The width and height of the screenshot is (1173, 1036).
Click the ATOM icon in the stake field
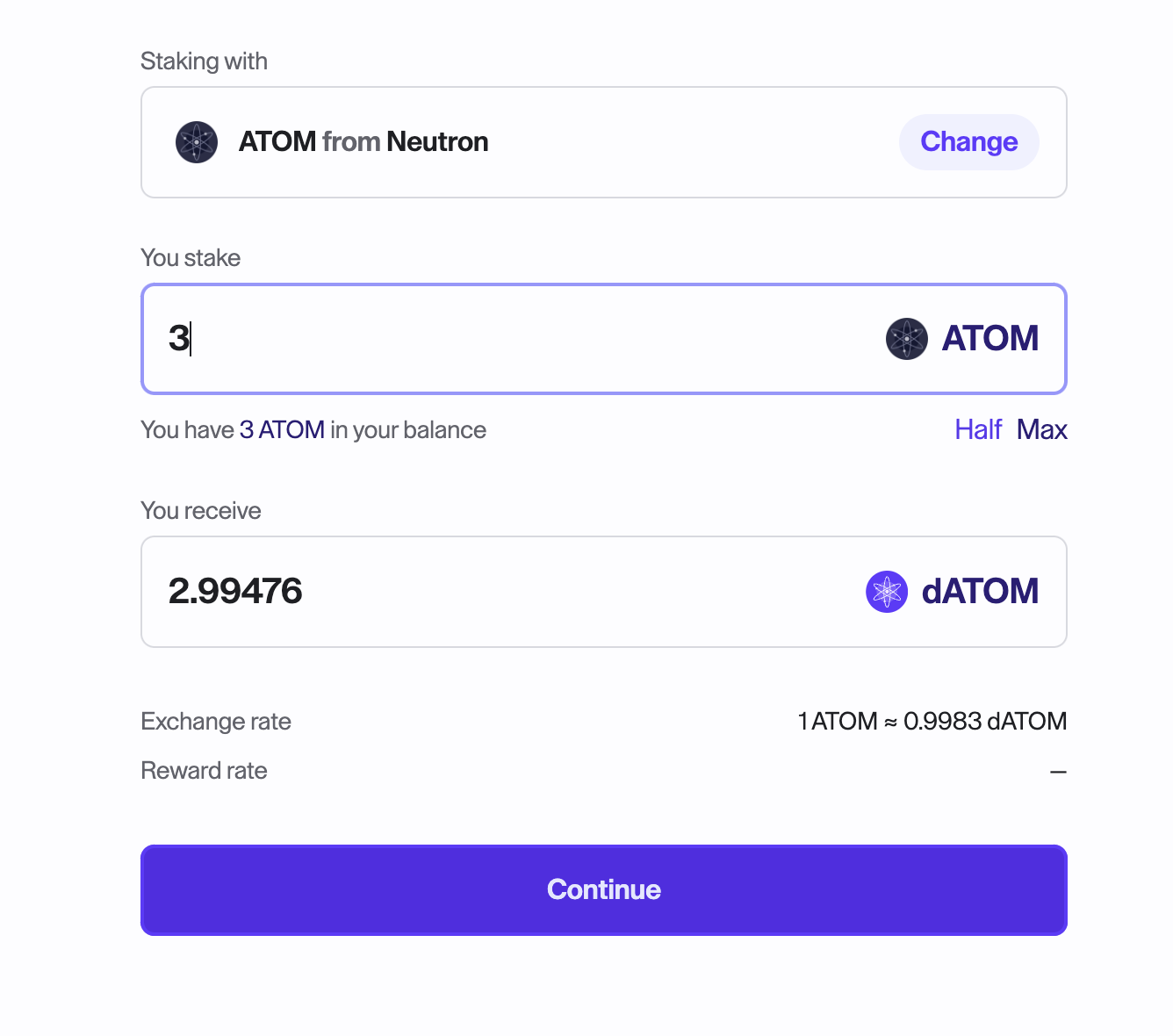click(906, 339)
